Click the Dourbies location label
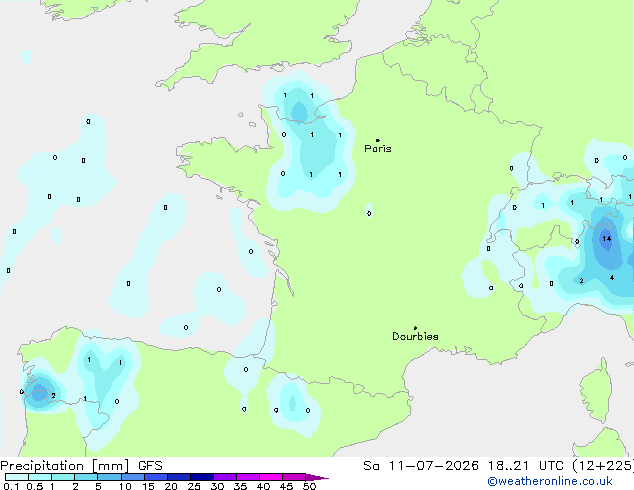 (415, 336)
